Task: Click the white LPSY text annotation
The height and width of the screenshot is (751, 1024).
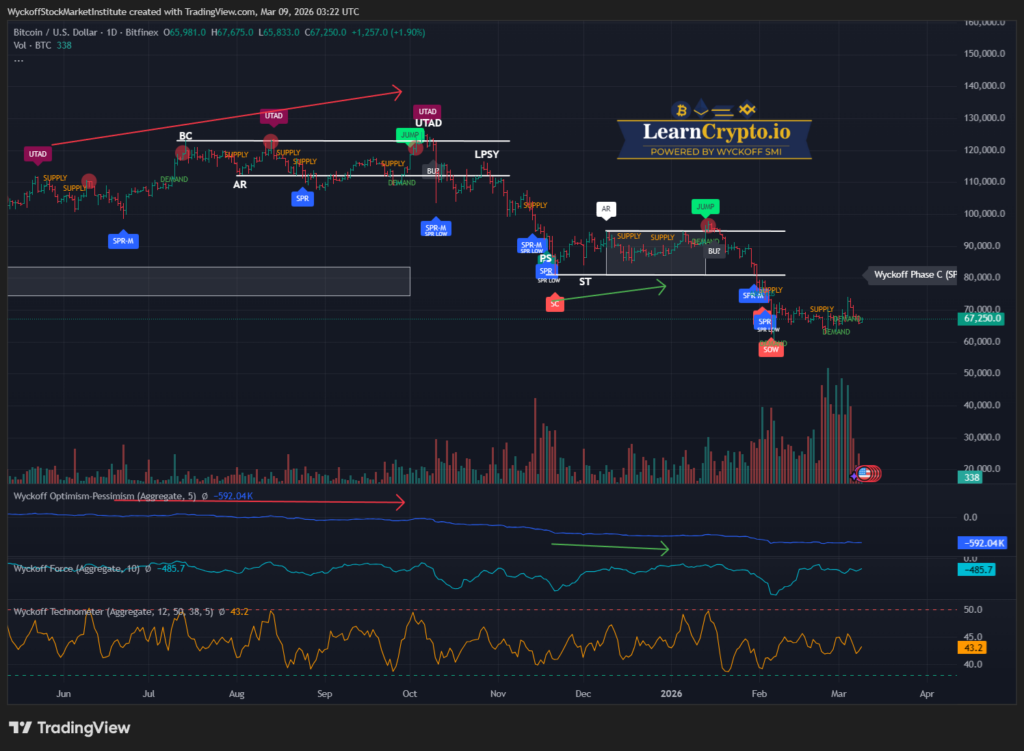Action: (x=487, y=154)
